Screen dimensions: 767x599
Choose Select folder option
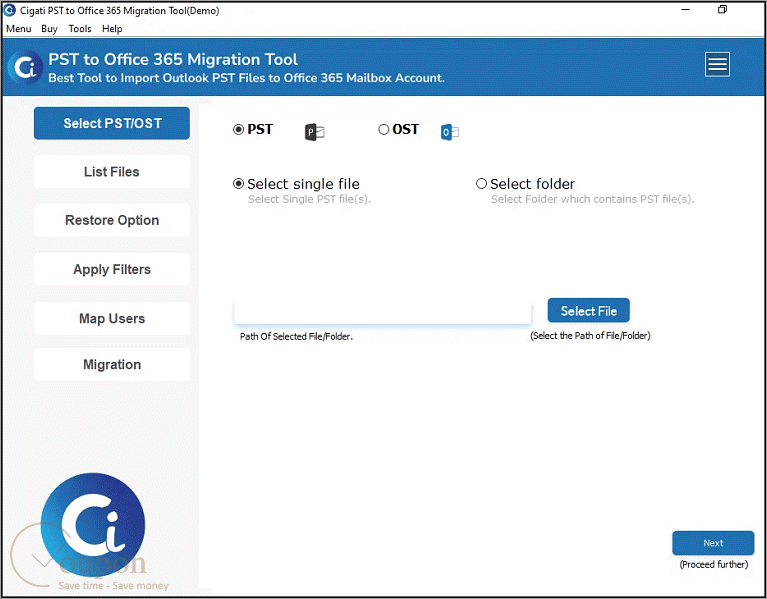click(x=481, y=183)
